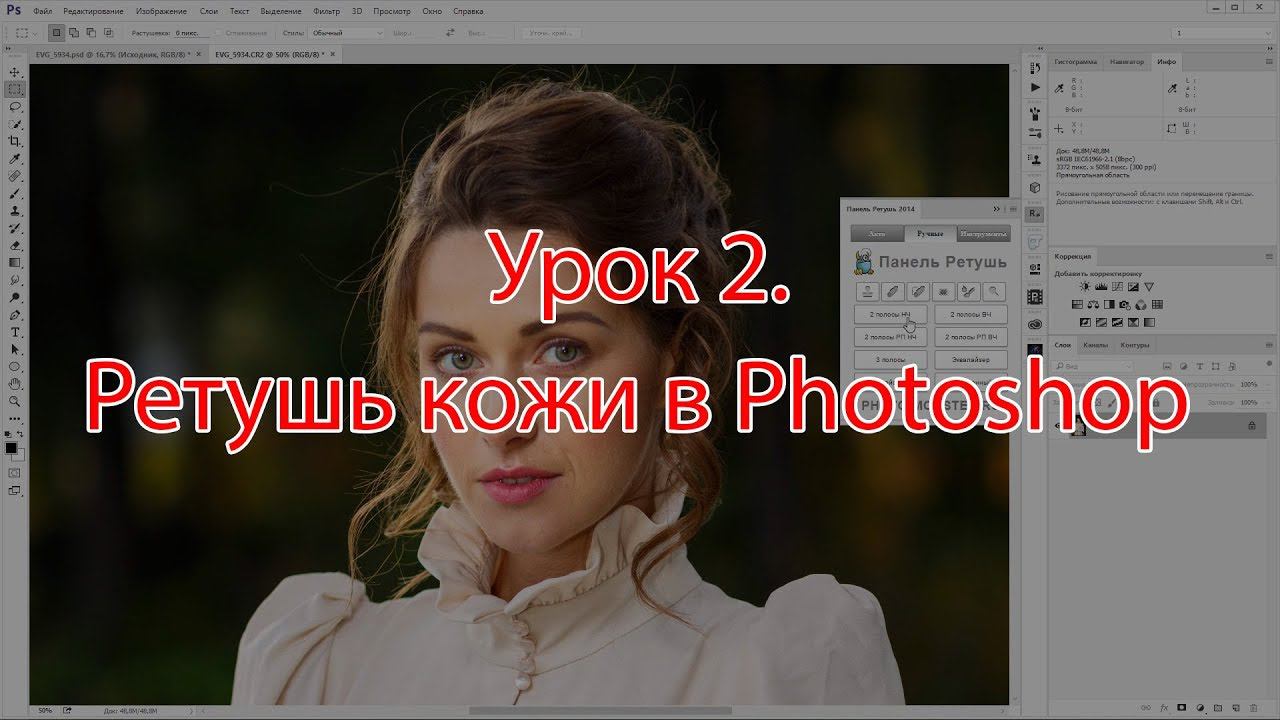Change screen mode button
1280x720 pixels.
[15, 490]
